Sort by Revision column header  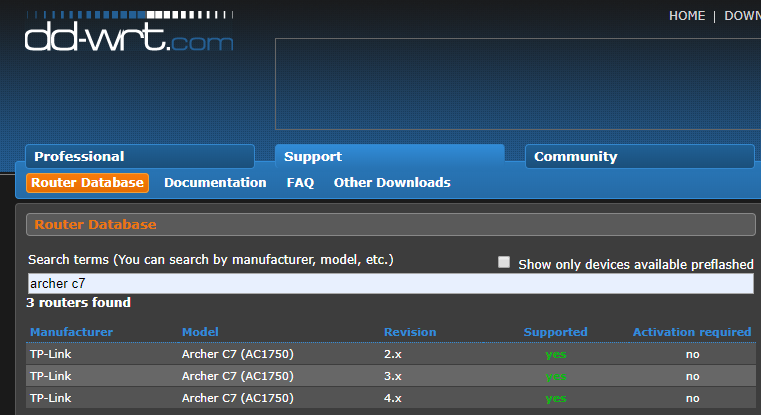pos(410,332)
